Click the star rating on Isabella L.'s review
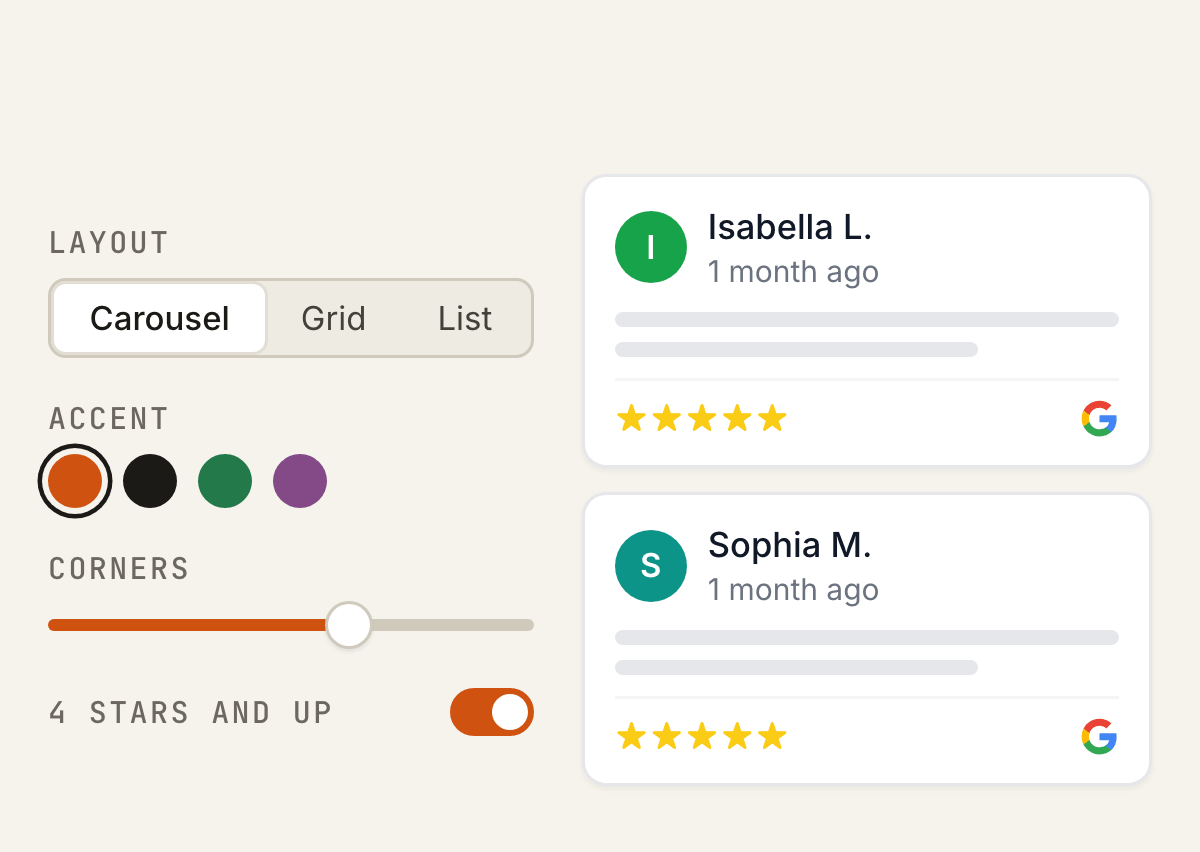The height and width of the screenshot is (852, 1200). [702, 418]
